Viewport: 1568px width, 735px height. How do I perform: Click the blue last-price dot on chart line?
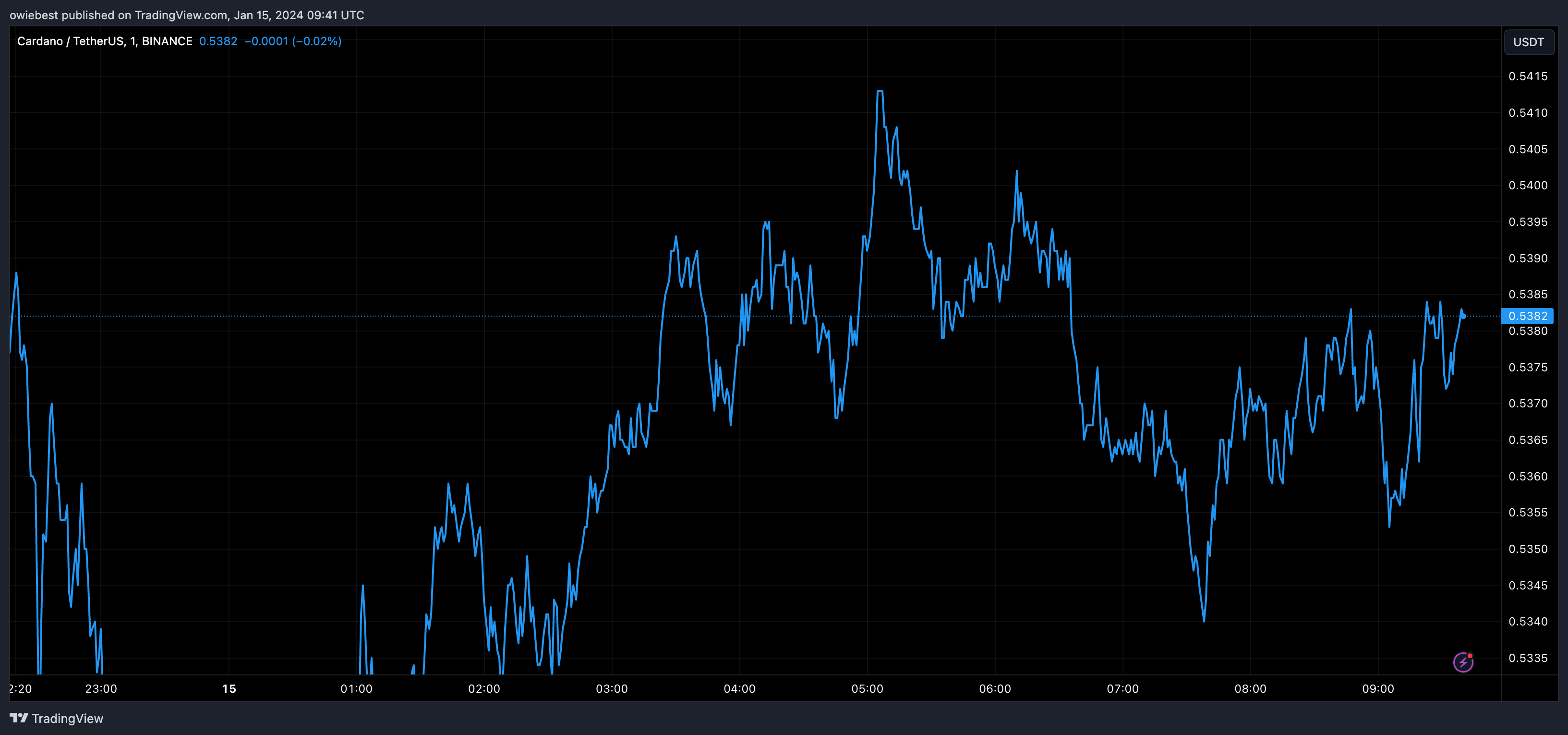point(1463,316)
